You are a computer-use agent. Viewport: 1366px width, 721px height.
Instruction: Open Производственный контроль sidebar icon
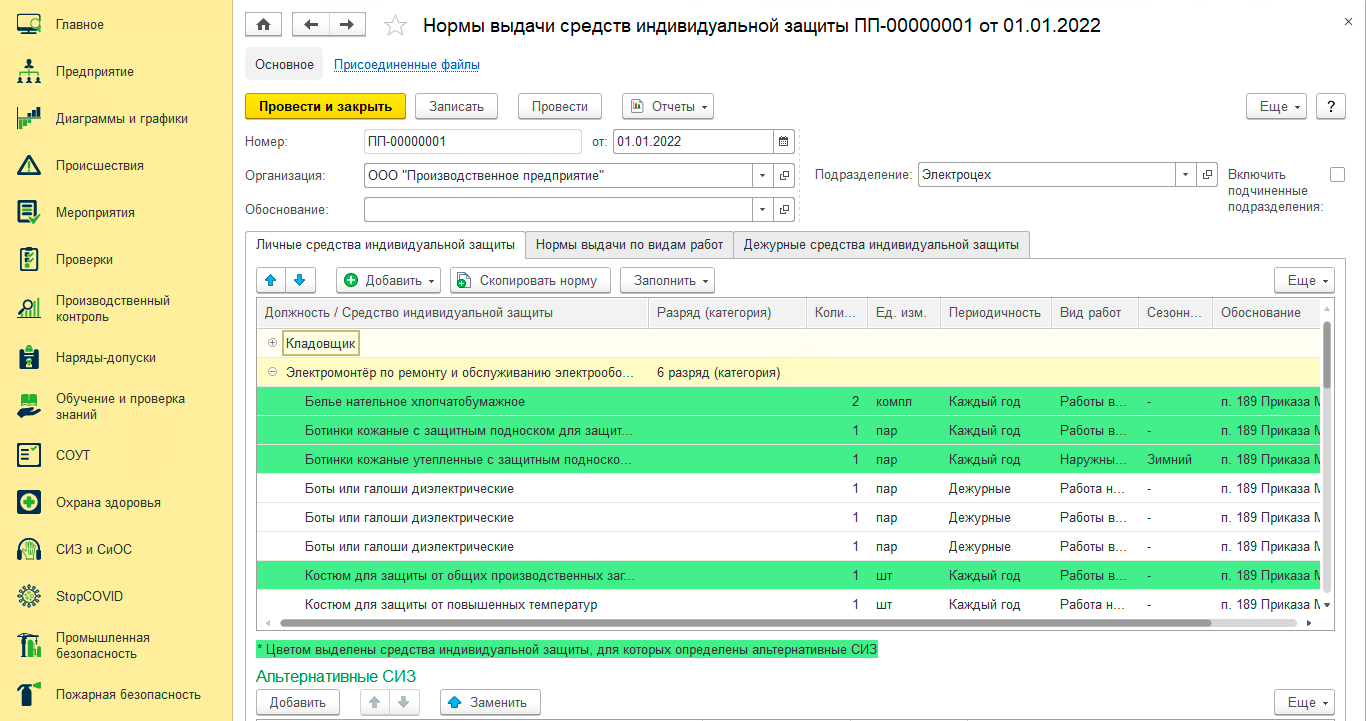[x=29, y=308]
